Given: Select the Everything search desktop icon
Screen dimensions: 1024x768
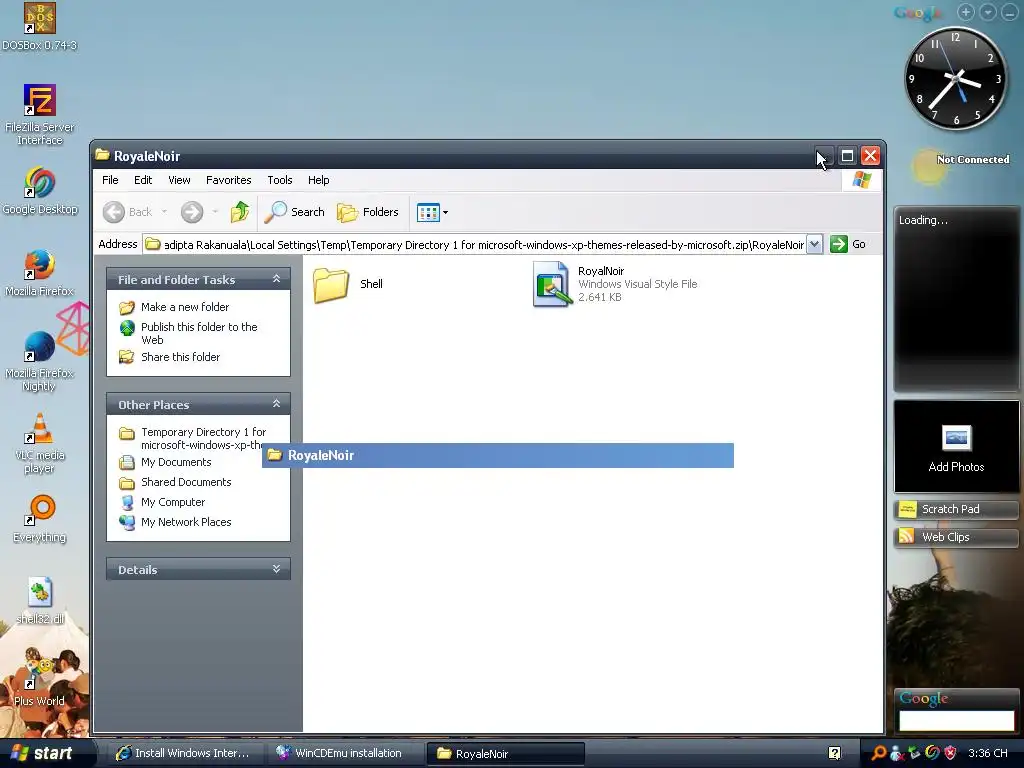Looking at the screenshot, I should [39, 519].
